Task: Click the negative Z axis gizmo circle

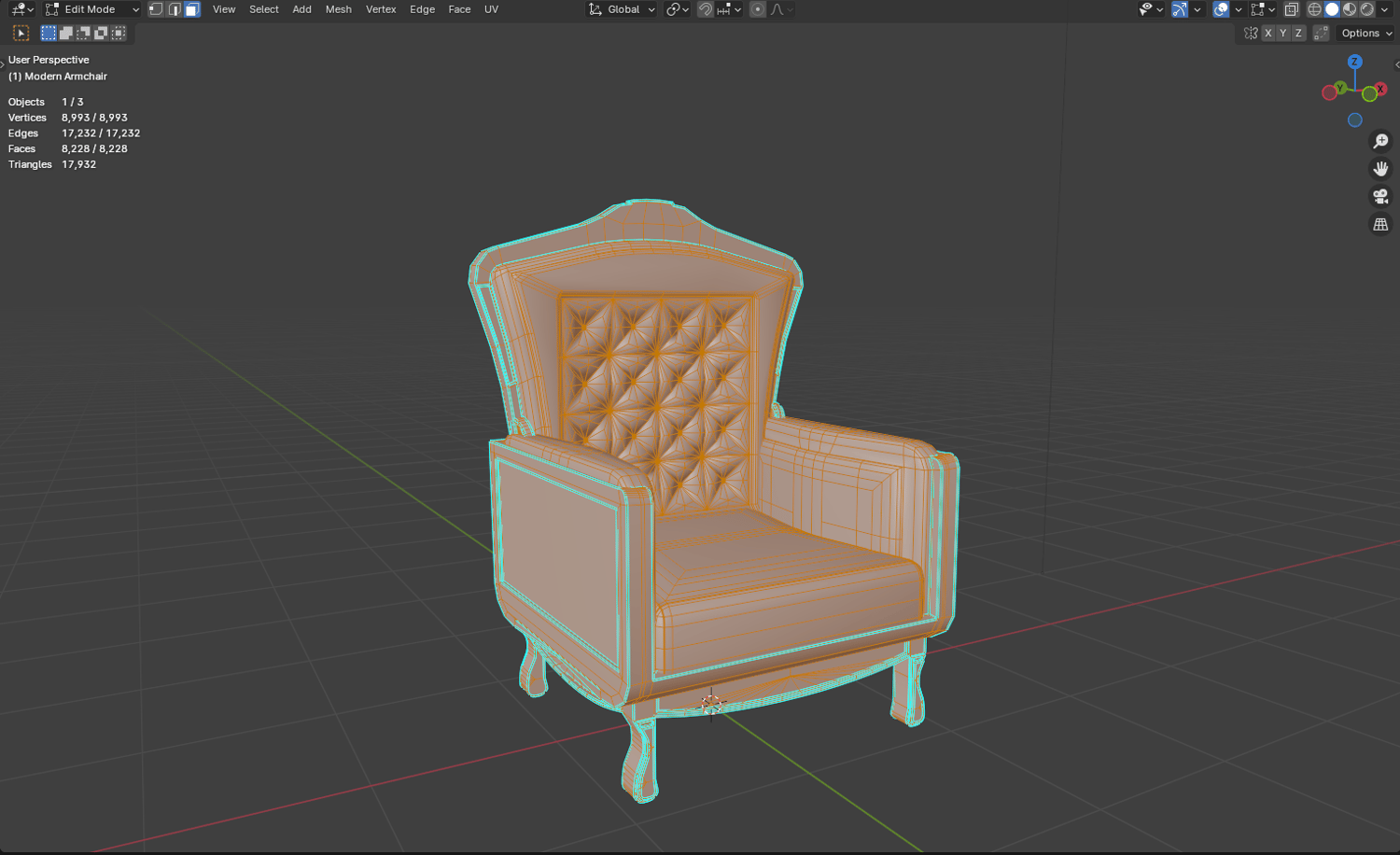Action: click(1355, 120)
